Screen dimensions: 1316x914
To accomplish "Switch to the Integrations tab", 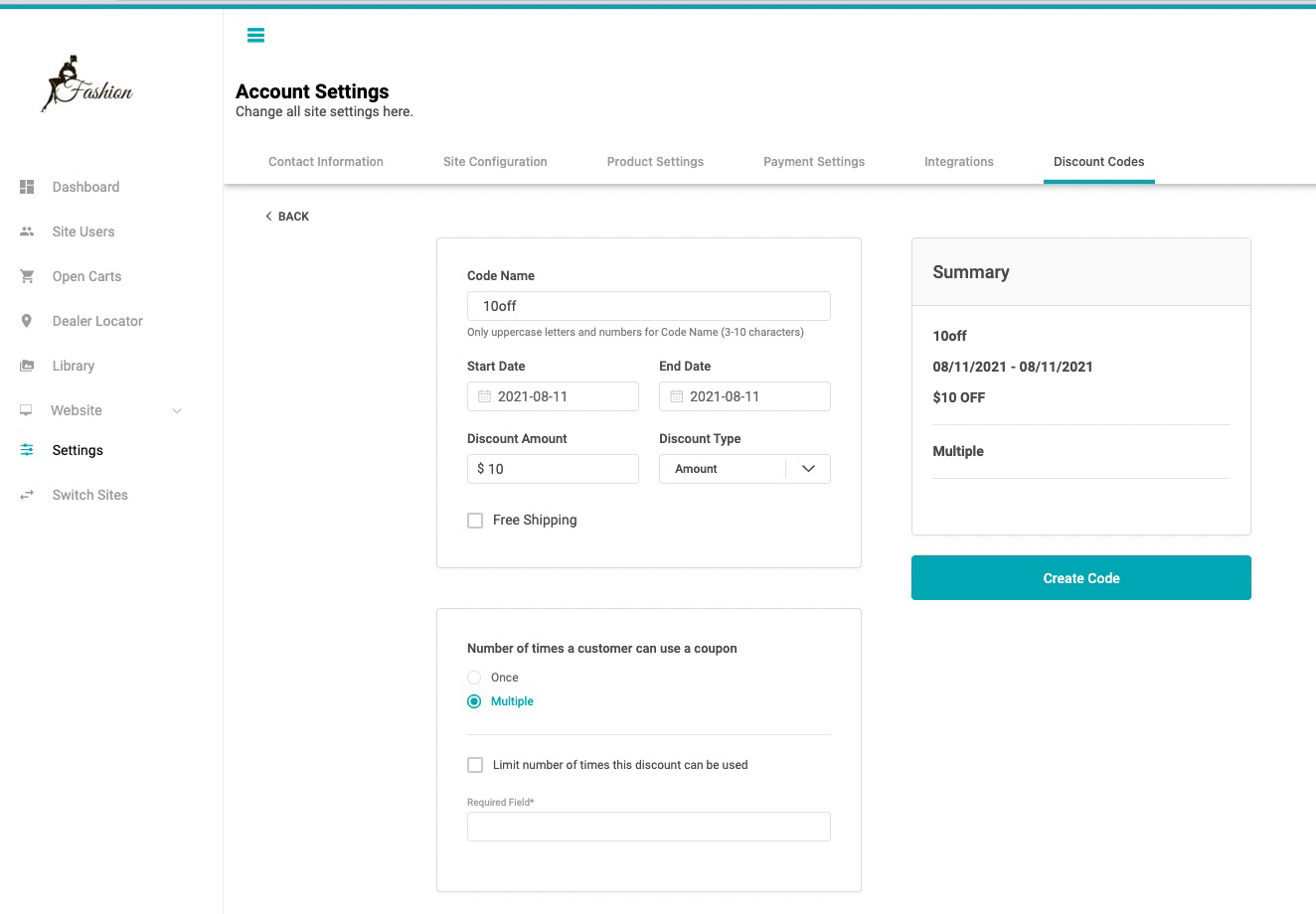I will [959, 162].
